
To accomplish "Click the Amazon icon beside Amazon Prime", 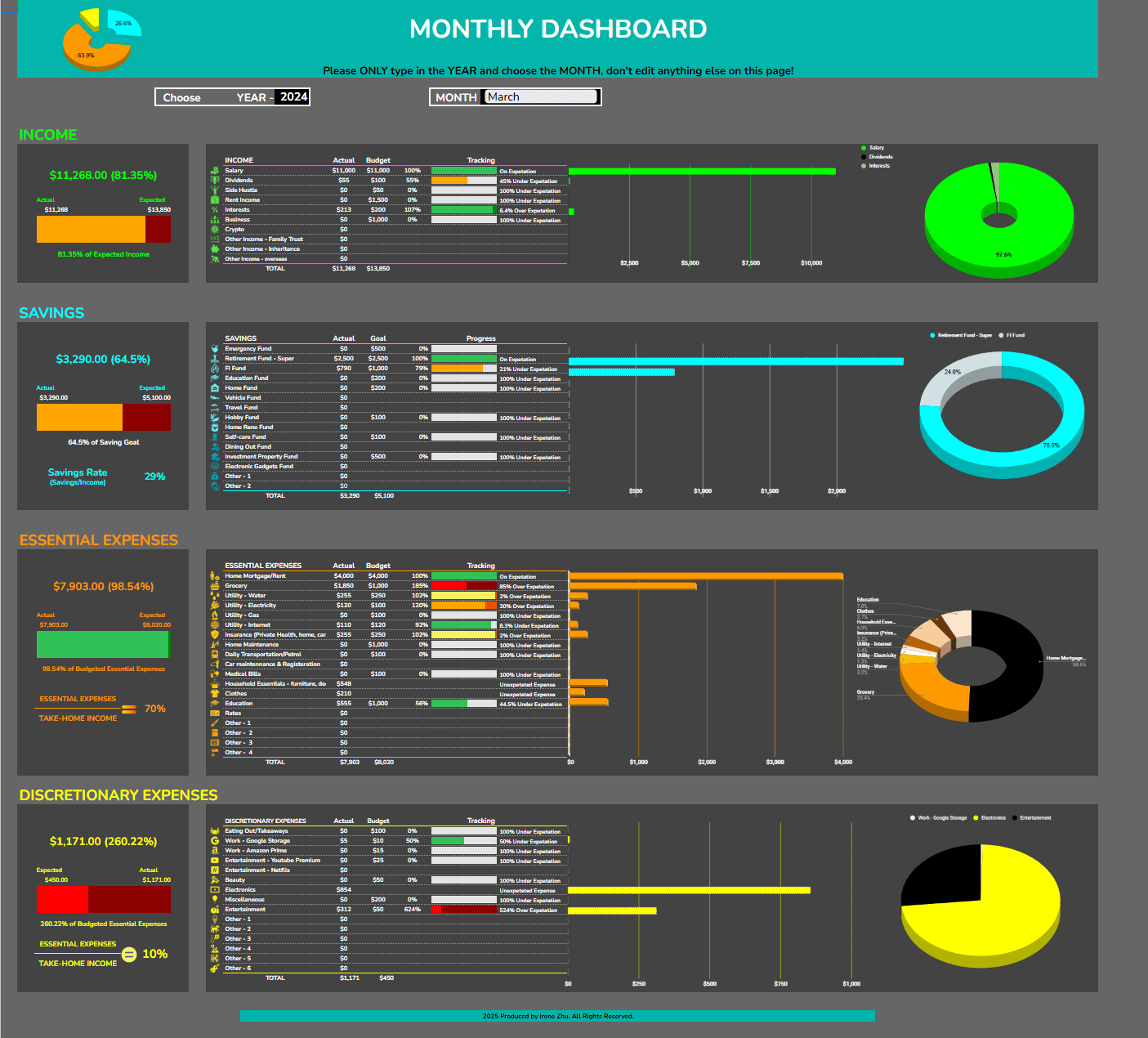I will 215,851.
